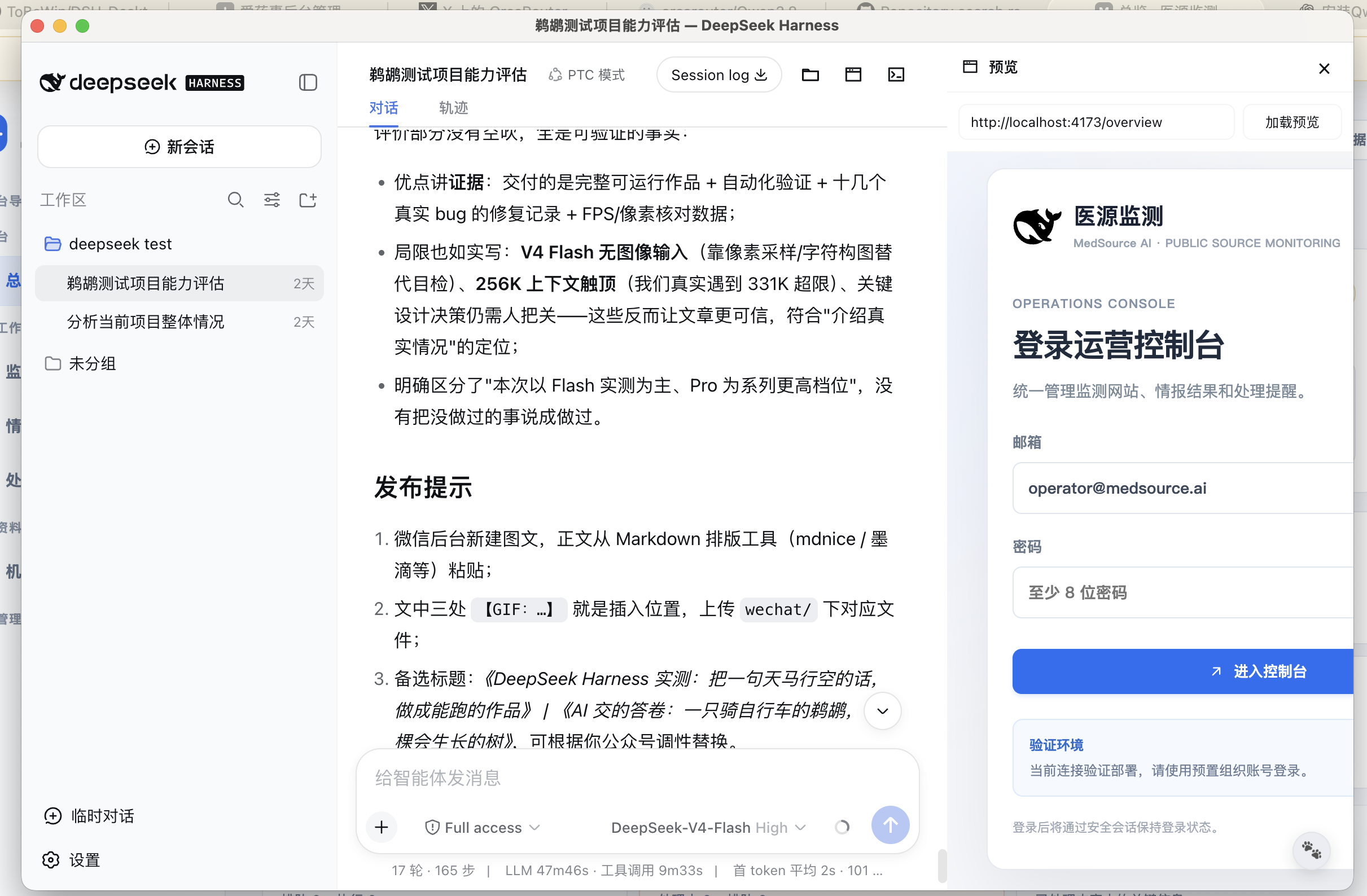
Task: Close the 预览 panel
Action: pyautogui.click(x=1324, y=69)
